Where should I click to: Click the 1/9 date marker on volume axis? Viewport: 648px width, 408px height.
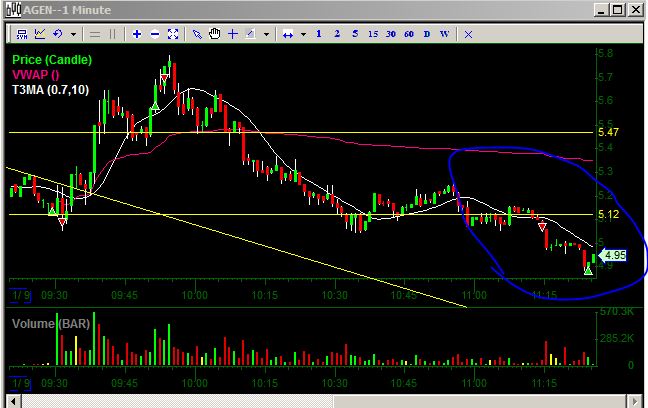tap(20, 383)
